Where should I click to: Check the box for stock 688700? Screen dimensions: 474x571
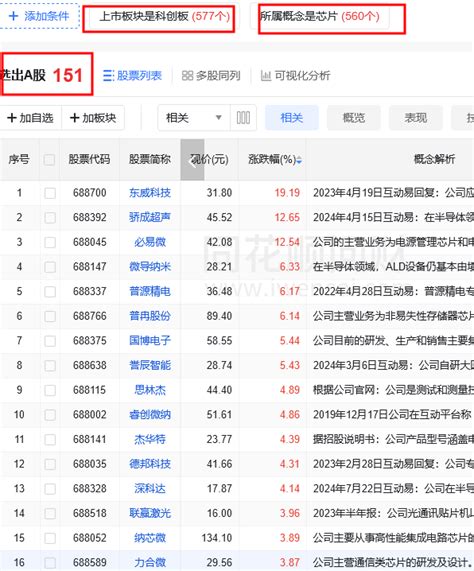[x=50, y=193]
